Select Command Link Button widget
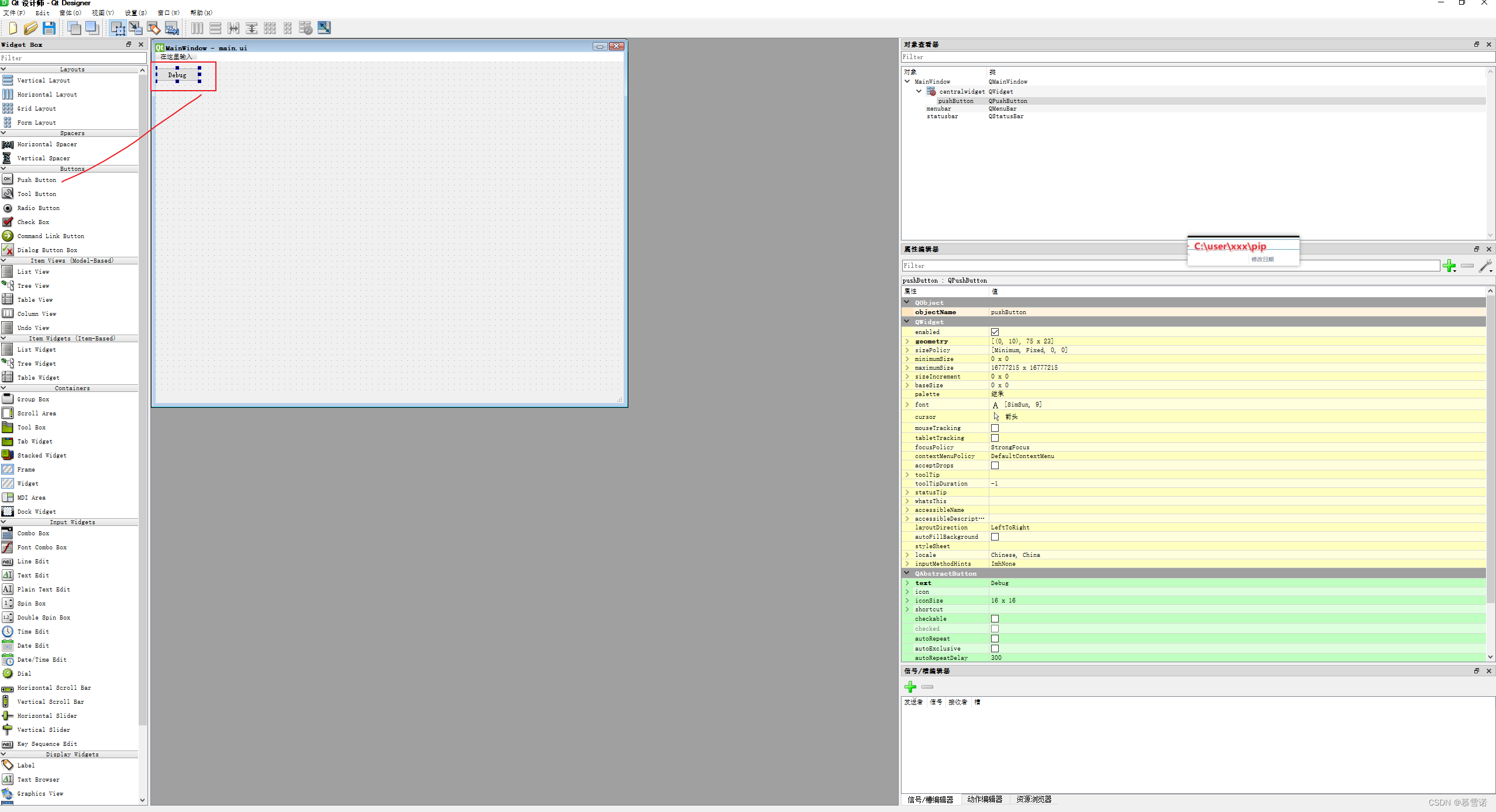This screenshot has height=812, width=1496. pyautogui.click(x=50, y=236)
